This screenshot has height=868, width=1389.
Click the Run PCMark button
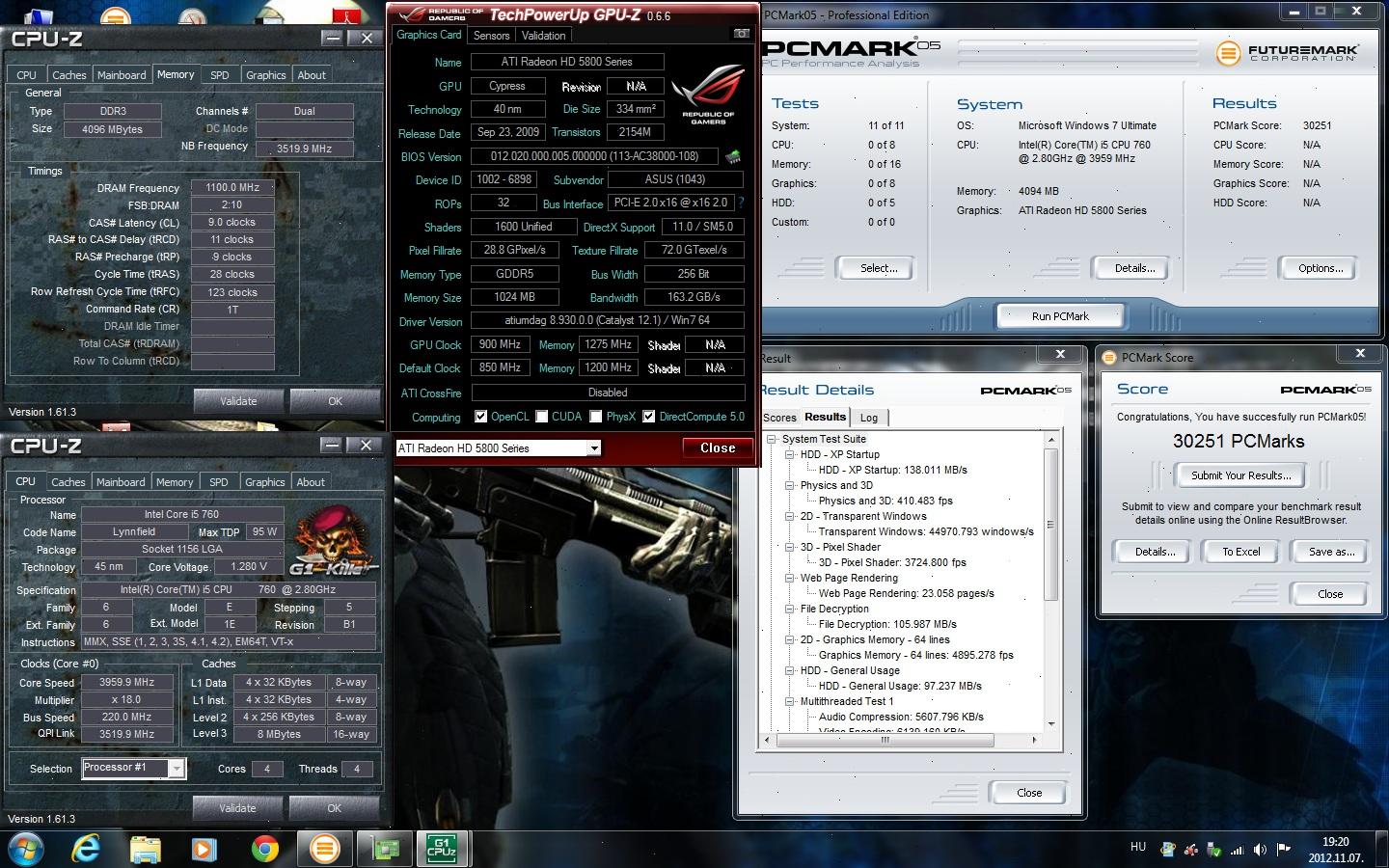coord(1060,316)
